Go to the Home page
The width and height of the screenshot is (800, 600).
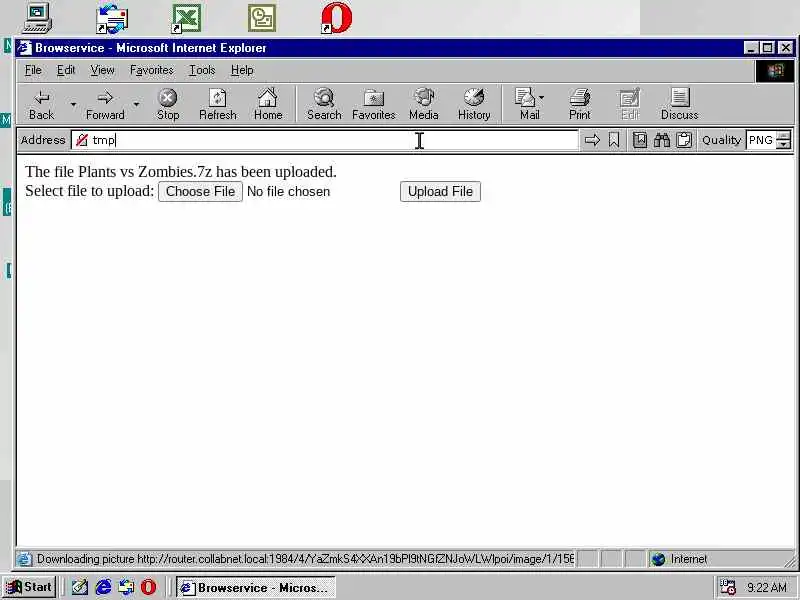tap(268, 105)
